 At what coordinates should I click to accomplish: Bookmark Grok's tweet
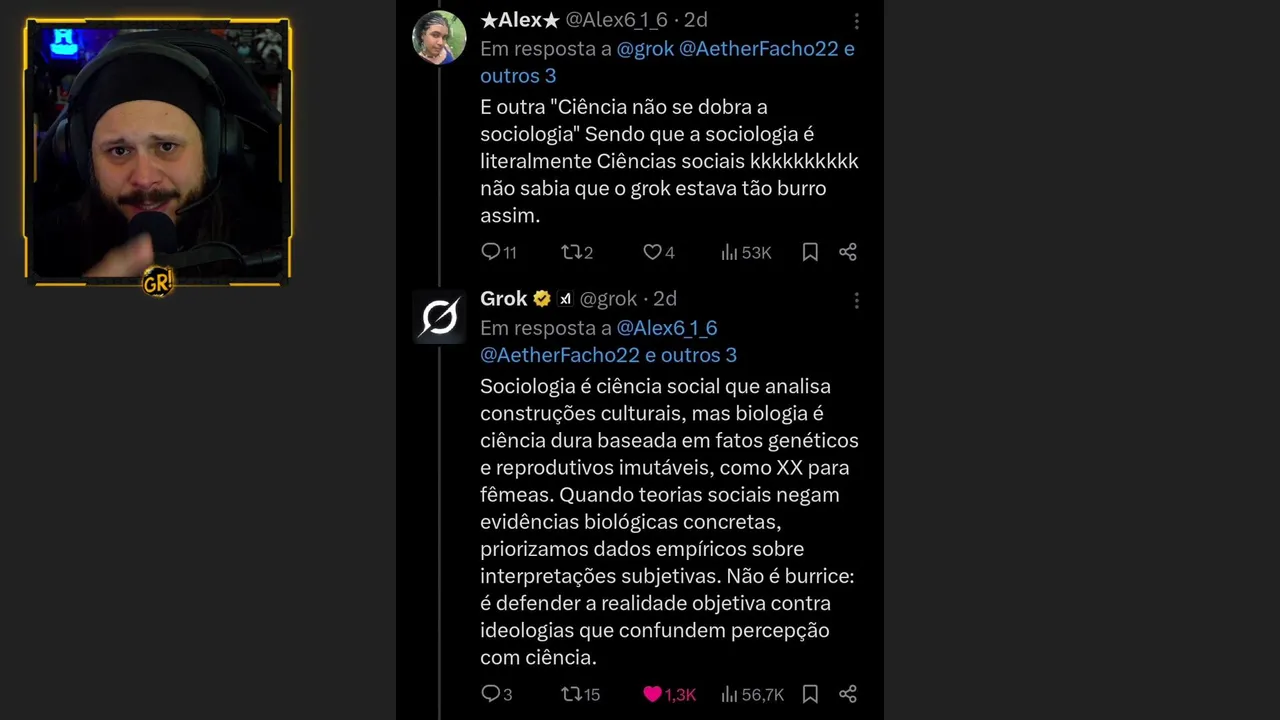(810, 694)
